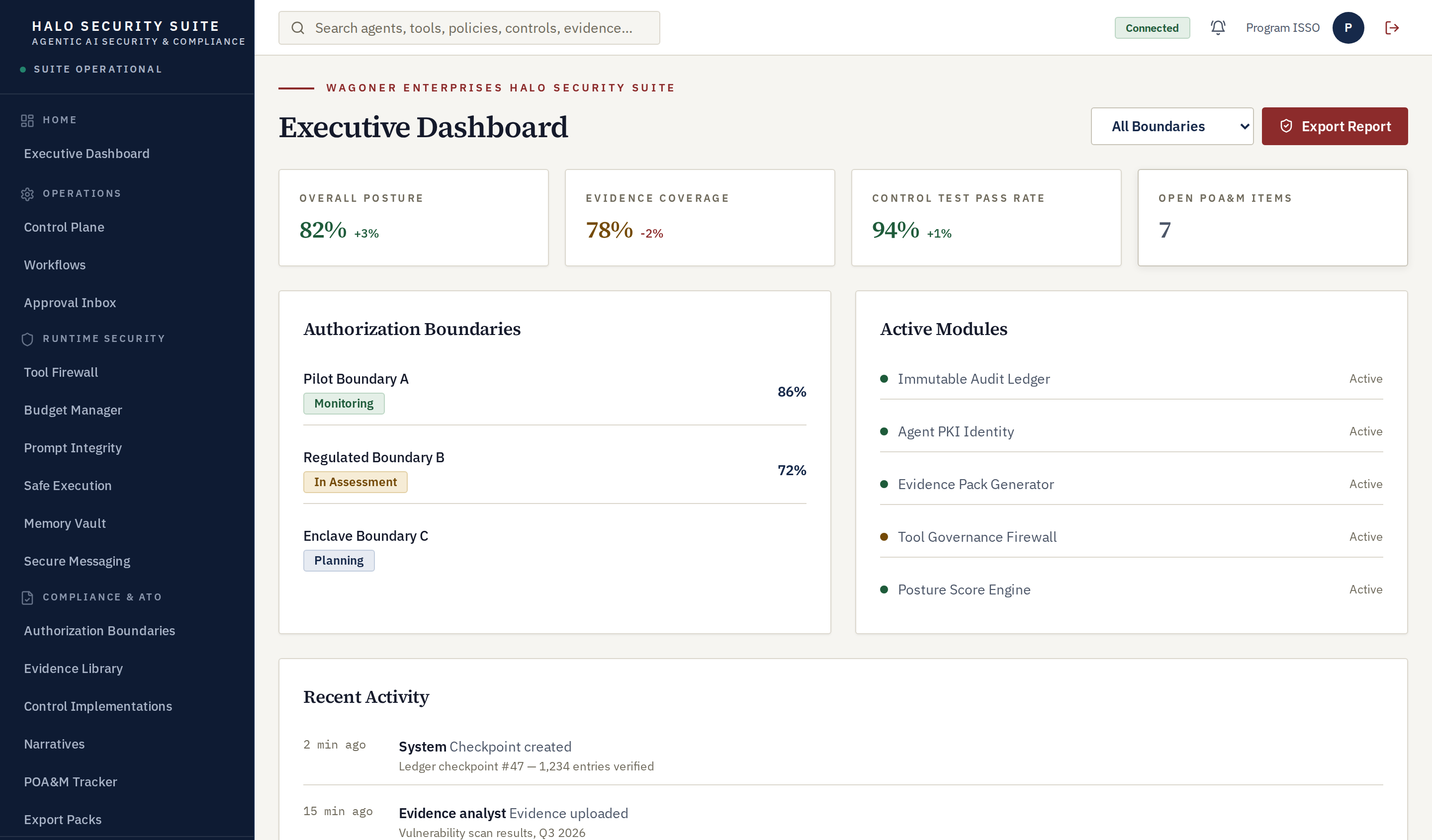The height and width of the screenshot is (840, 1432).
Task: Open Memory Vault
Action: pyautogui.click(x=65, y=523)
